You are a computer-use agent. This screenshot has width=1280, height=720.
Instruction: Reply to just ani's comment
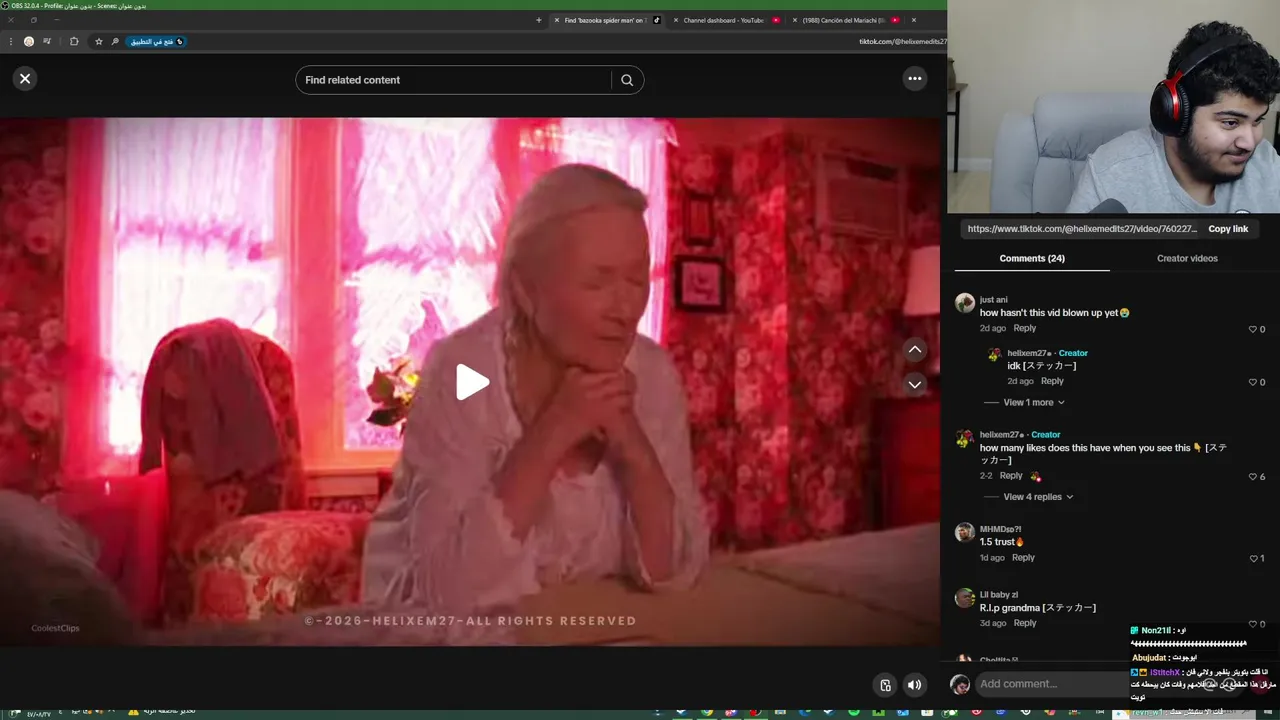(1024, 328)
